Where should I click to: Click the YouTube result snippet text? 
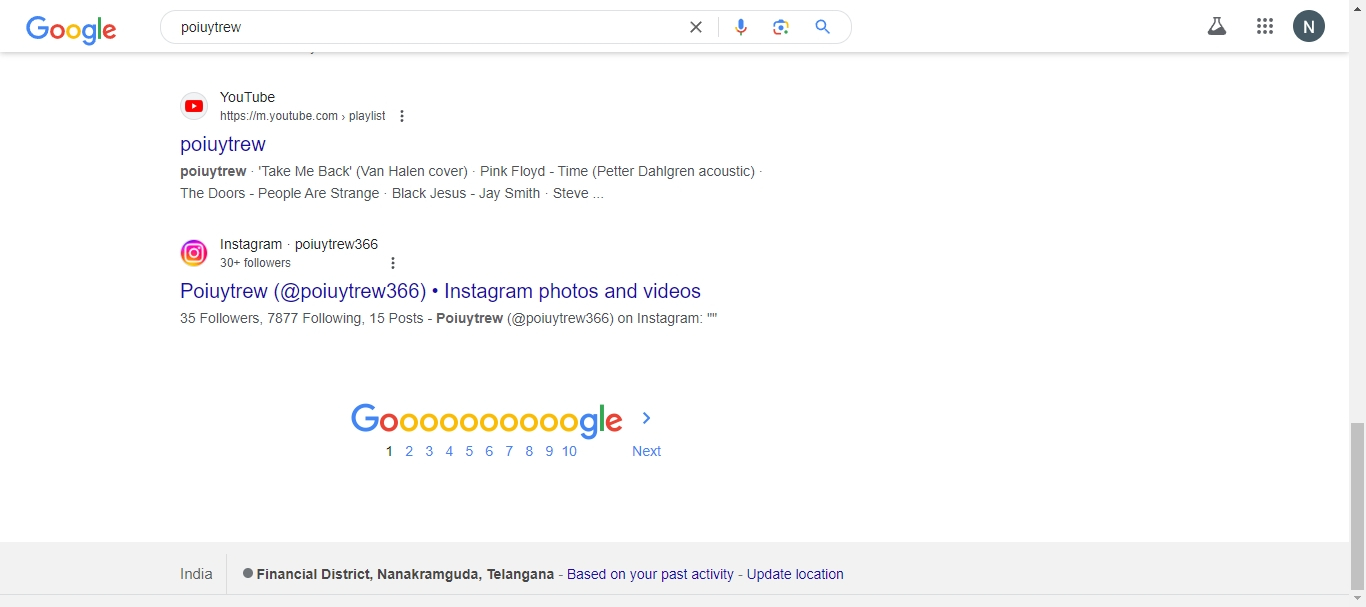[x=471, y=182]
